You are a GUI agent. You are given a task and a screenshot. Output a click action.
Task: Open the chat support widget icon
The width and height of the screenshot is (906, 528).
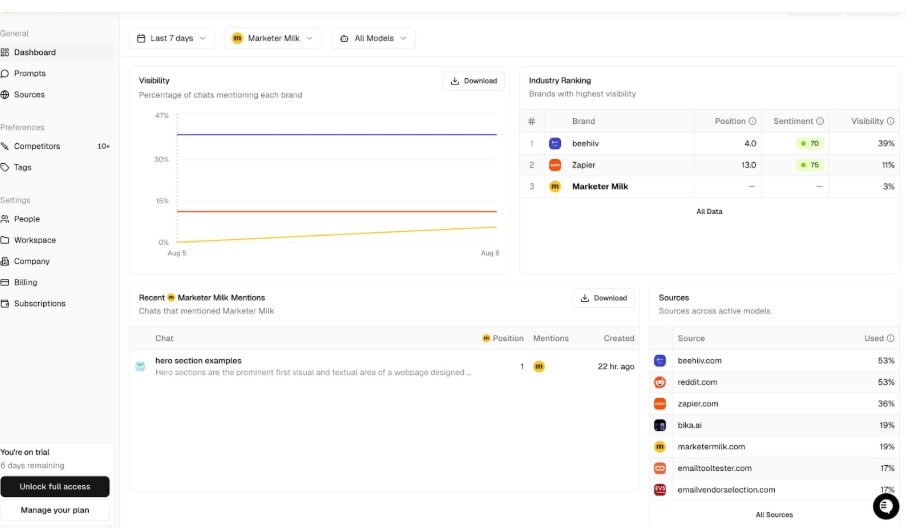(x=885, y=507)
